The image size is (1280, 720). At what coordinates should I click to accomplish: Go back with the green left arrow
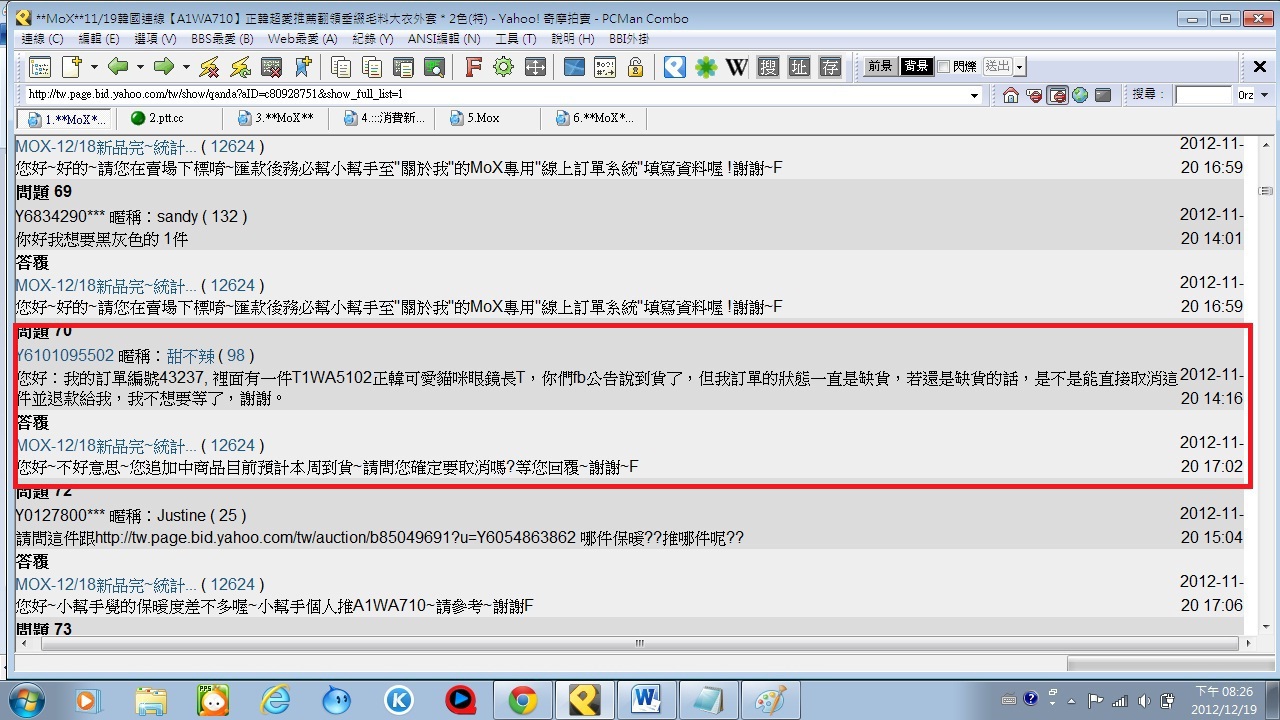pos(118,67)
